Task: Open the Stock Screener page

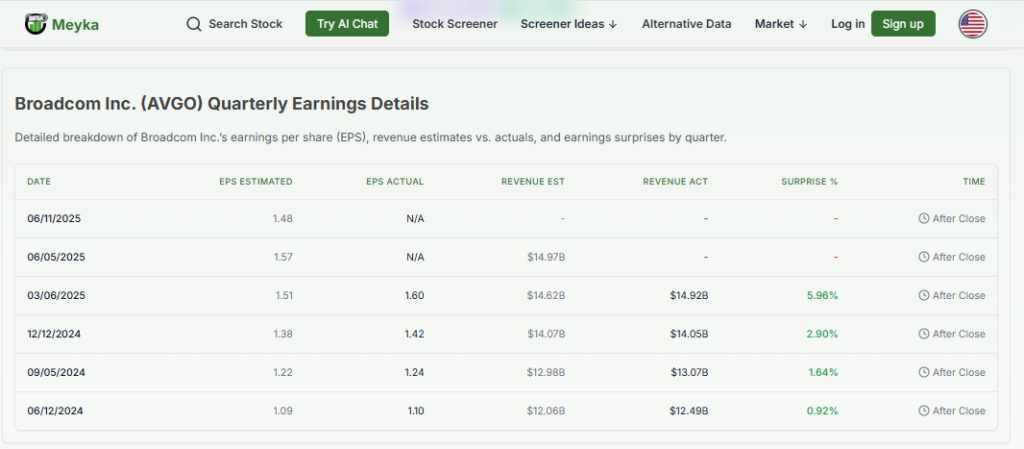Action: click(455, 24)
